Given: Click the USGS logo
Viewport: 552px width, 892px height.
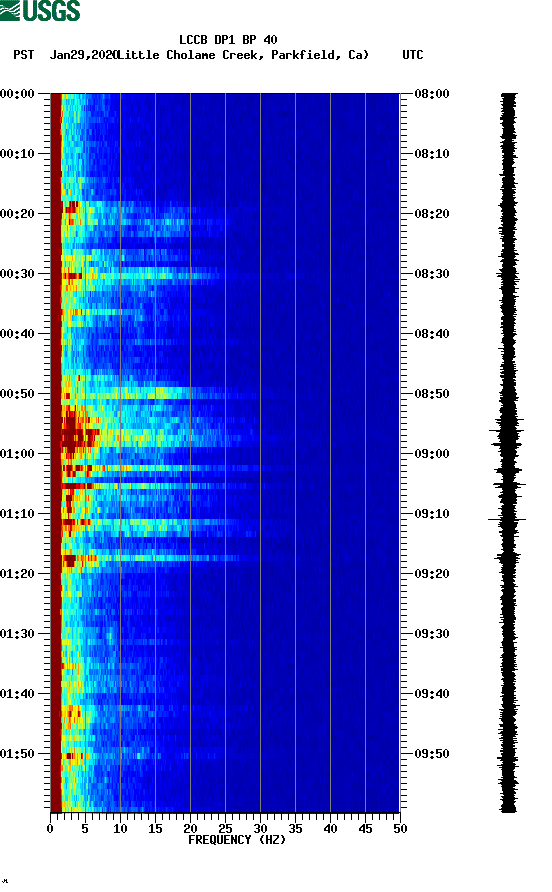Looking at the screenshot, I should point(40,10).
